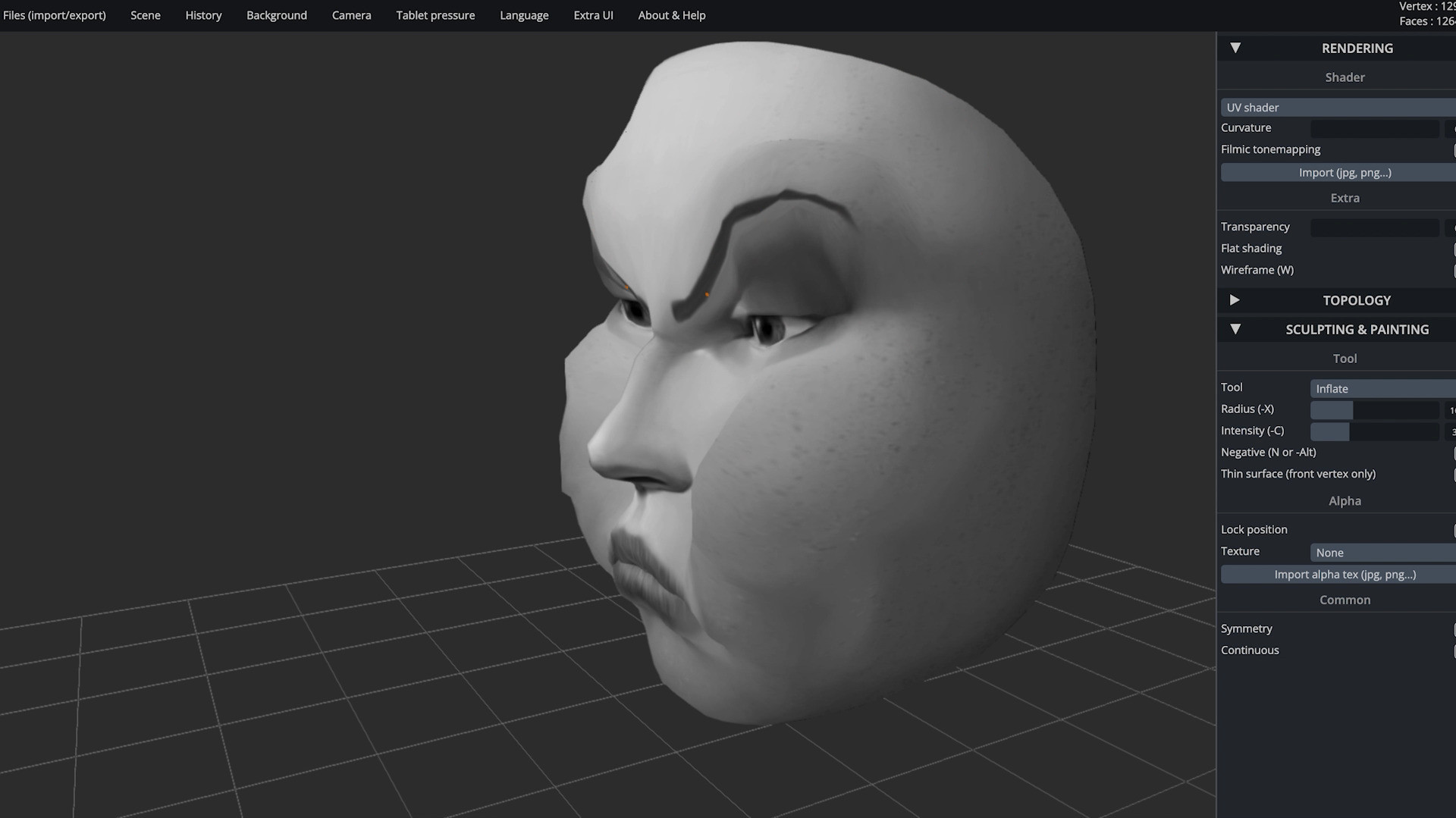Open the Camera menu
This screenshot has width=1456, height=818.
(351, 15)
